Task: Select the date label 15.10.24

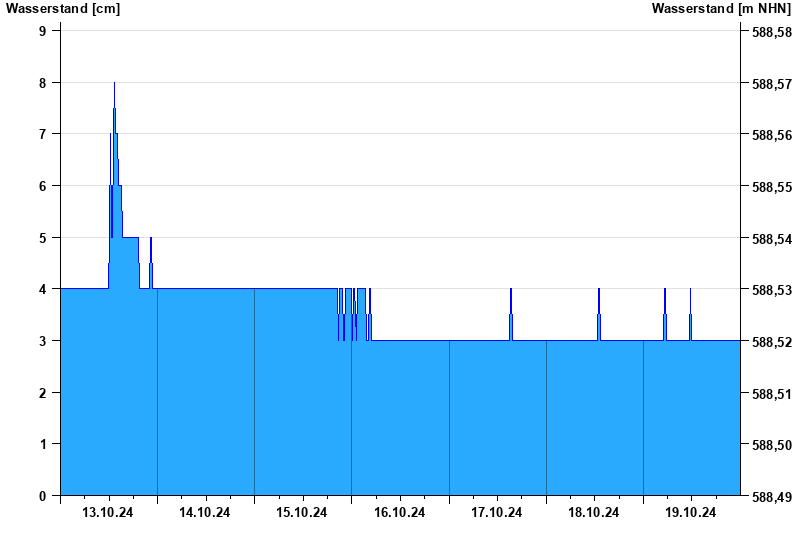Action: (302, 512)
